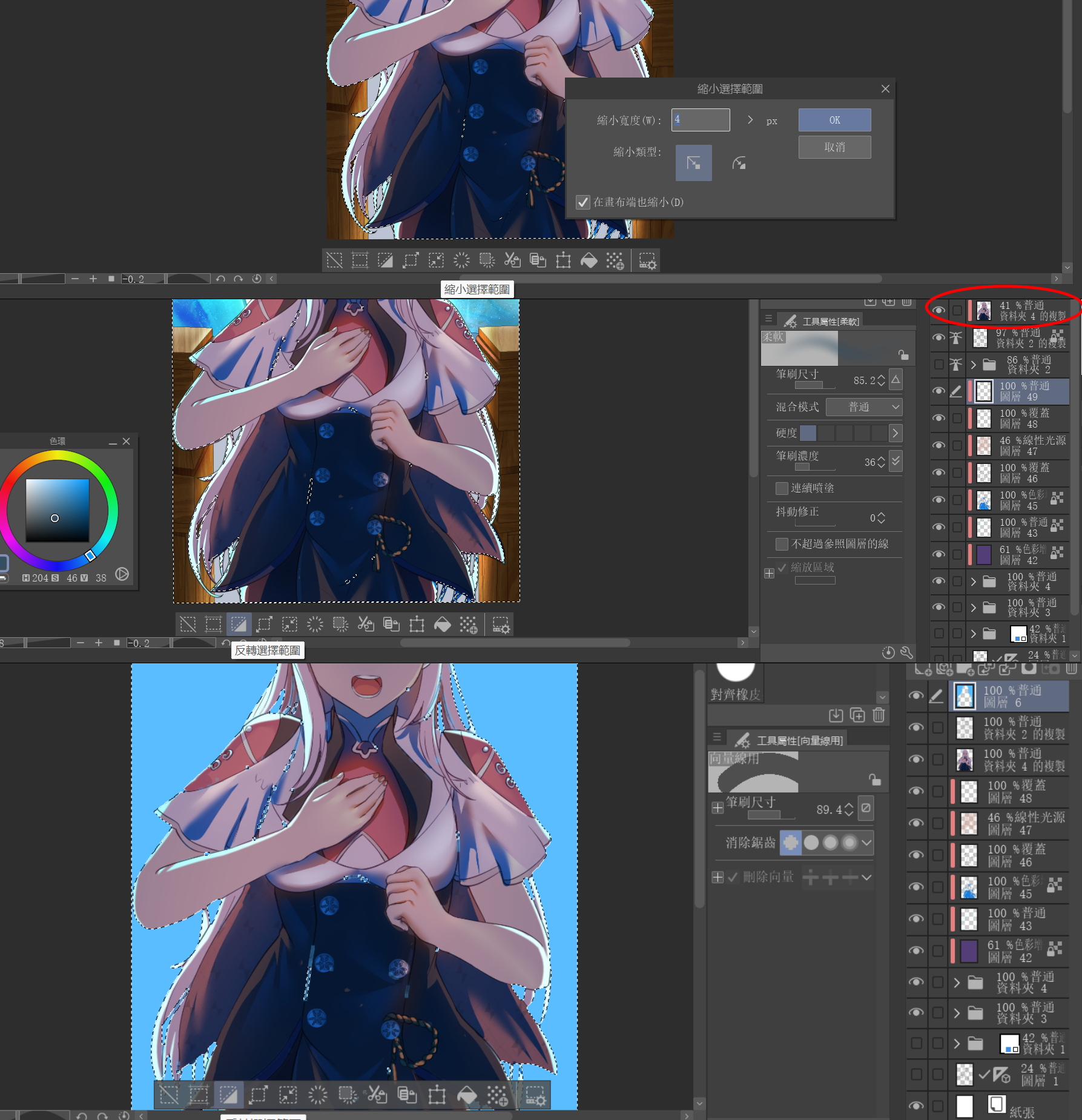
Task: Open 消除鋸齒 dropdown arrow
Action: (866, 843)
